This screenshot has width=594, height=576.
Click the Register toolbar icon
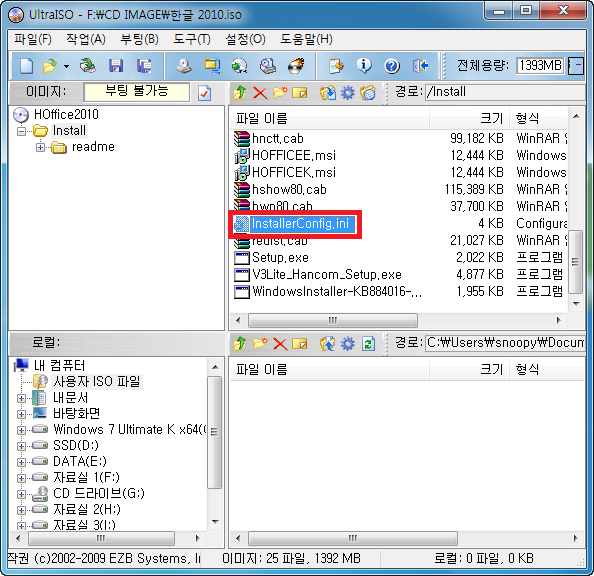click(336, 66)
